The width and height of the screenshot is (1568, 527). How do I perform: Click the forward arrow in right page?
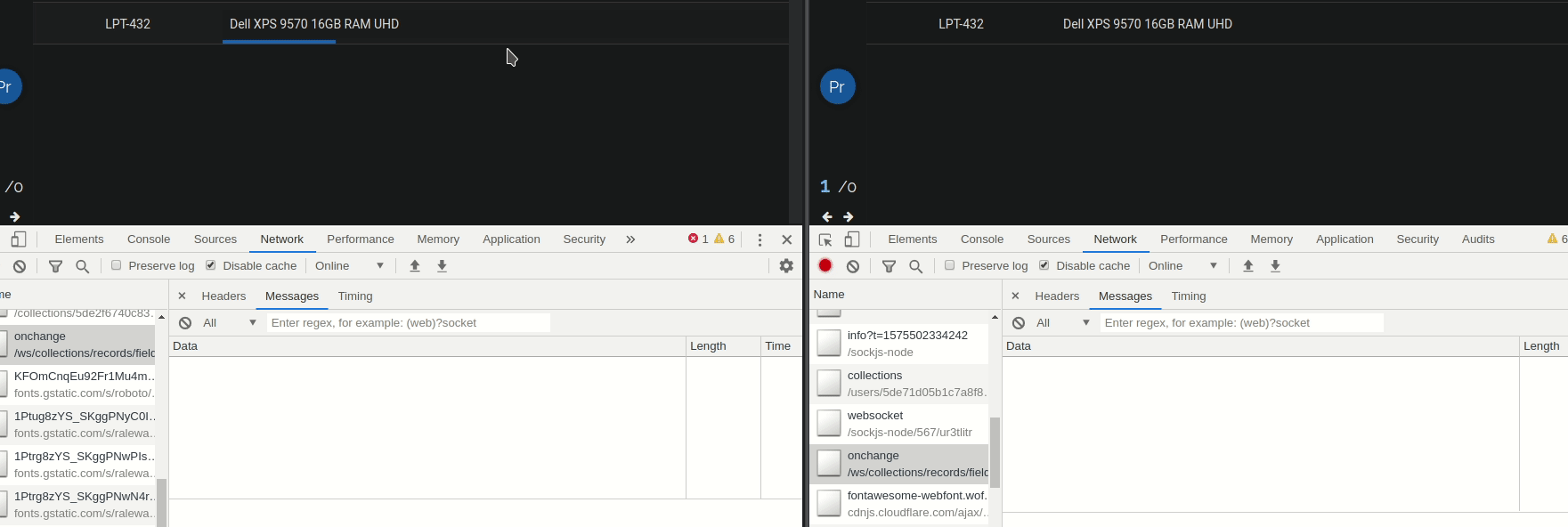849,216
